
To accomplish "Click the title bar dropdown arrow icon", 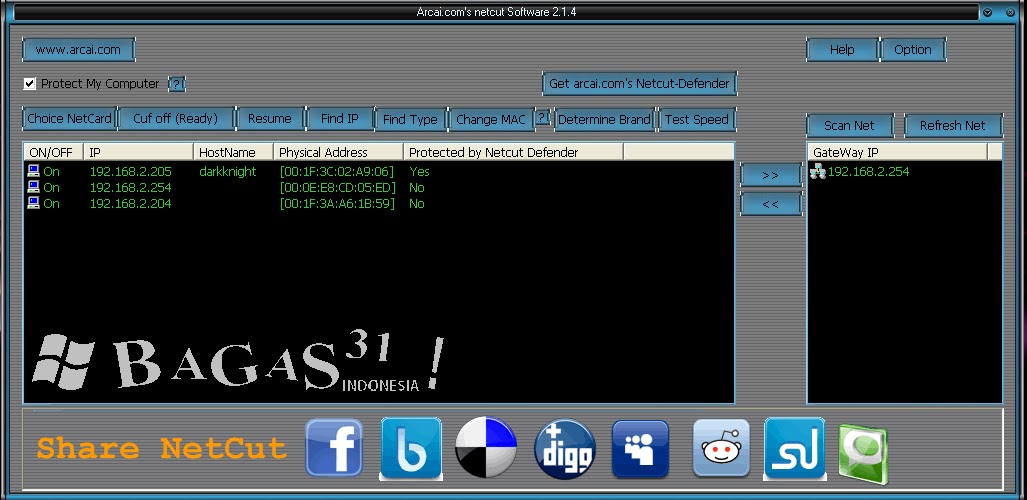I will coord(988,12).
